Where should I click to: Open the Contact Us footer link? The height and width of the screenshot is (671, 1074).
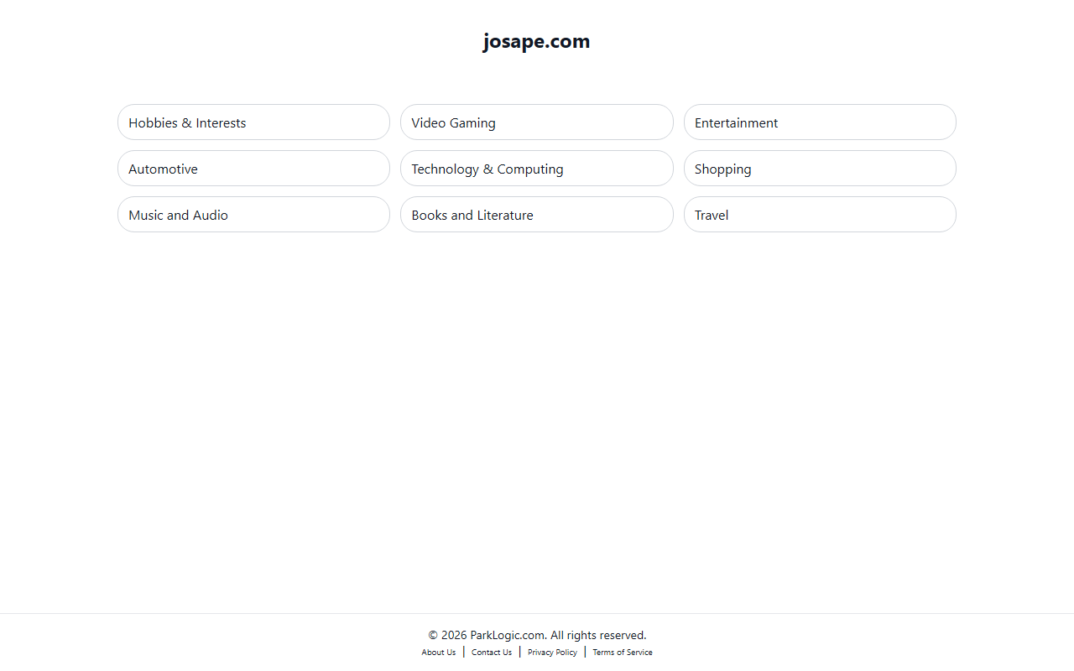[491, 653]
